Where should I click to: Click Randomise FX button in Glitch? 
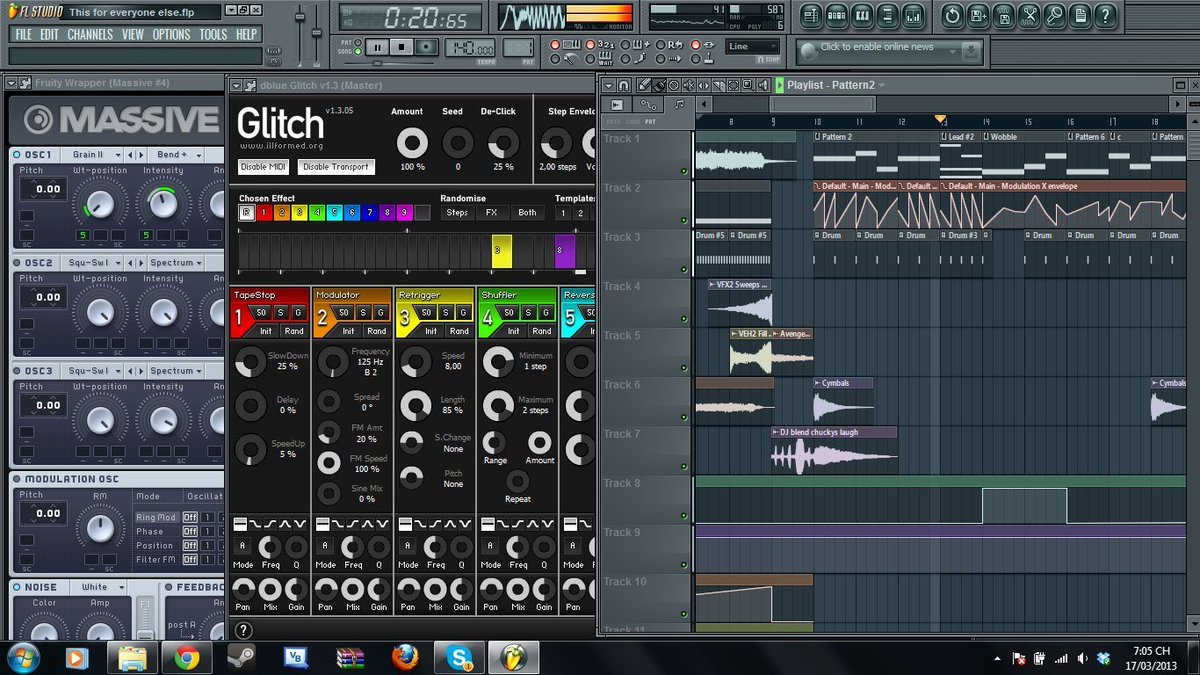pos(491,213)
